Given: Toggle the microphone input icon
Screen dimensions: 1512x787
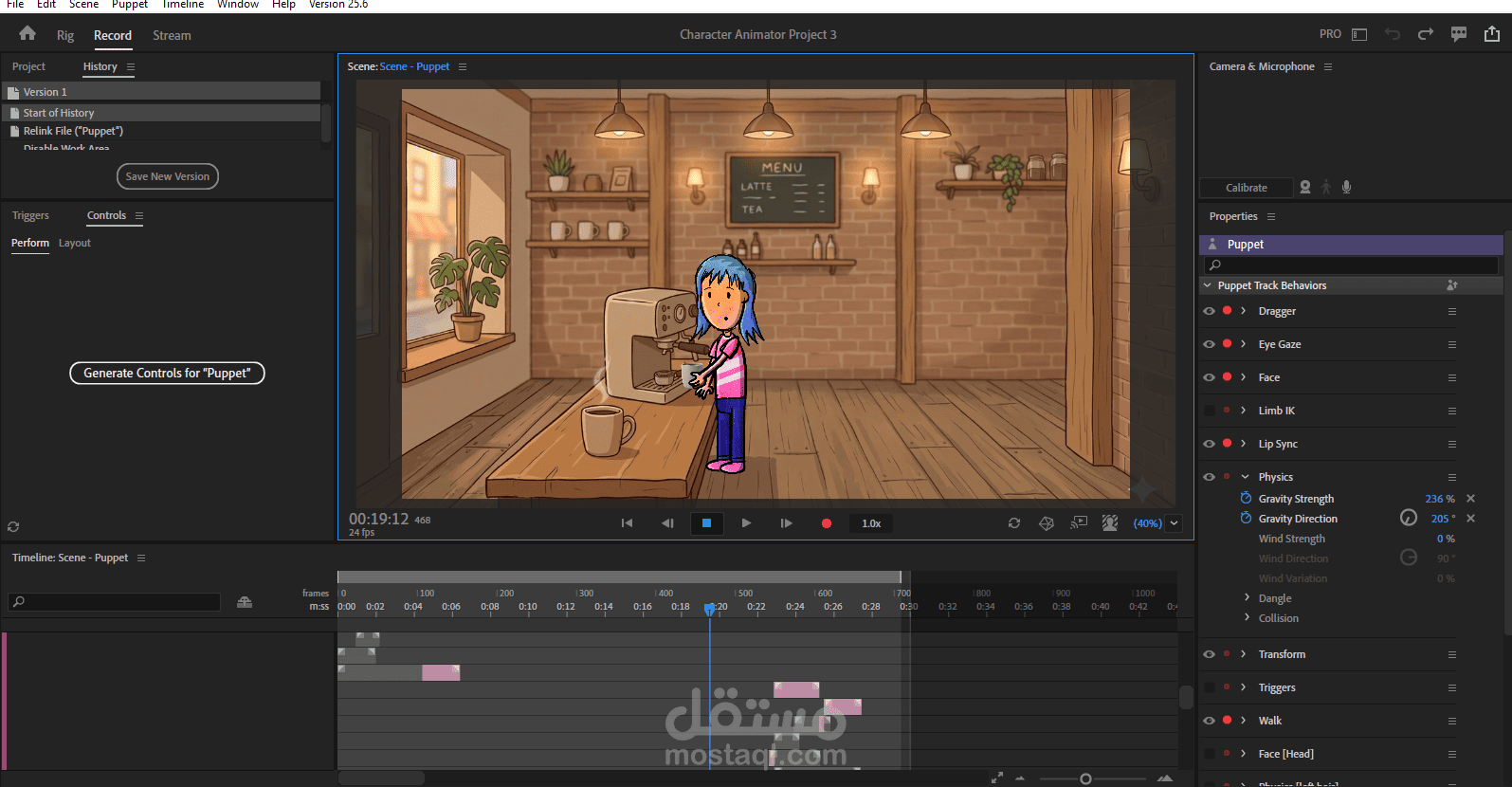Looking at the screenshot, I should [1346, 188].
